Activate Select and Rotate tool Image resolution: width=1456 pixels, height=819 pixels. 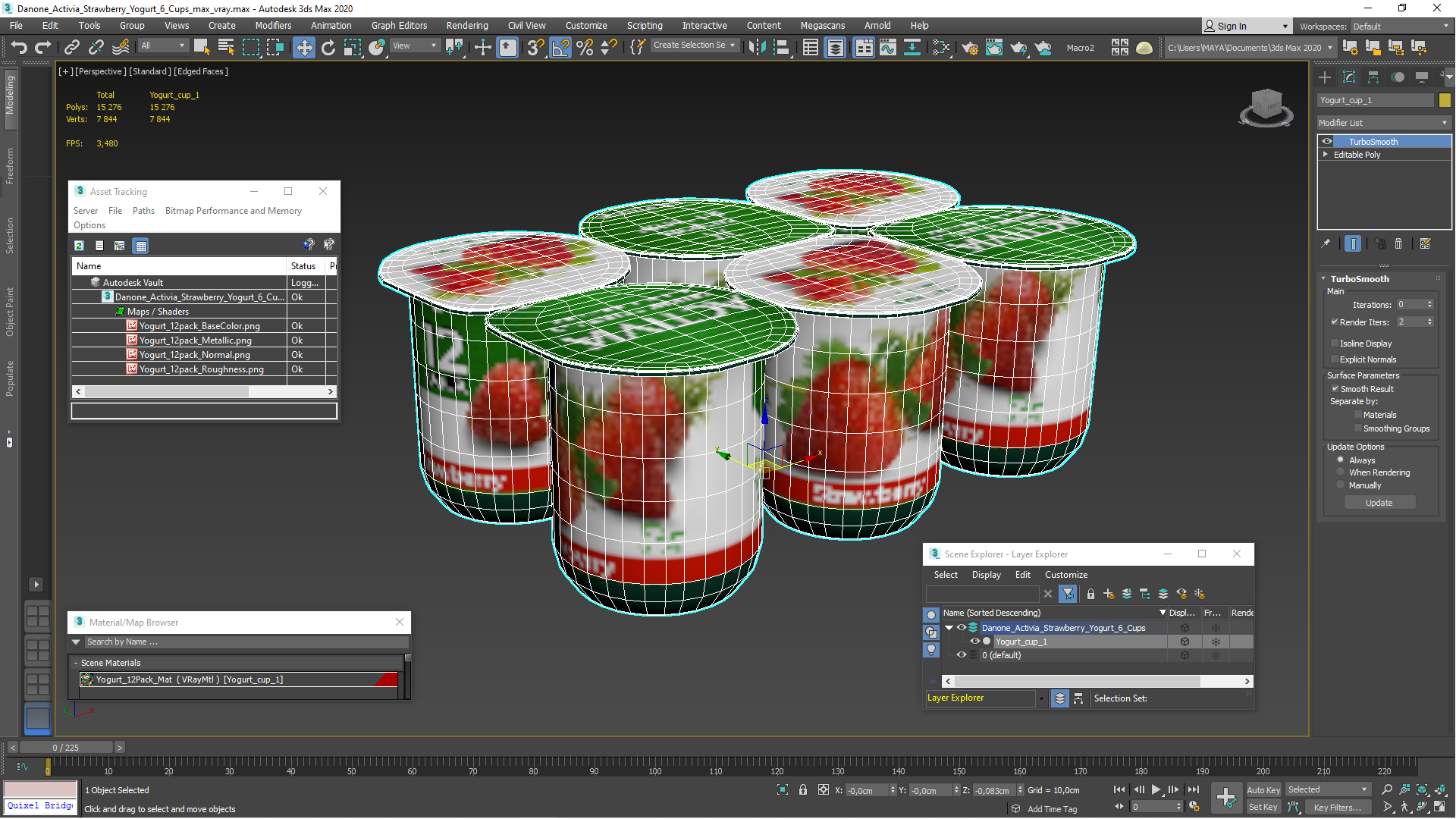click(328, 47)
